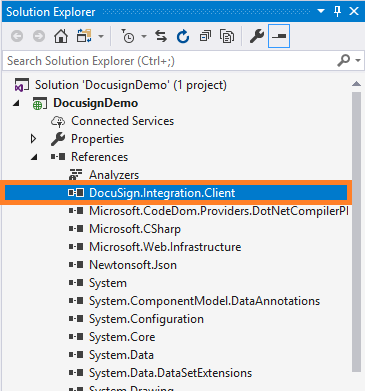365x391 pixels.
Task: Select Connected Services item
Action: 122,121
